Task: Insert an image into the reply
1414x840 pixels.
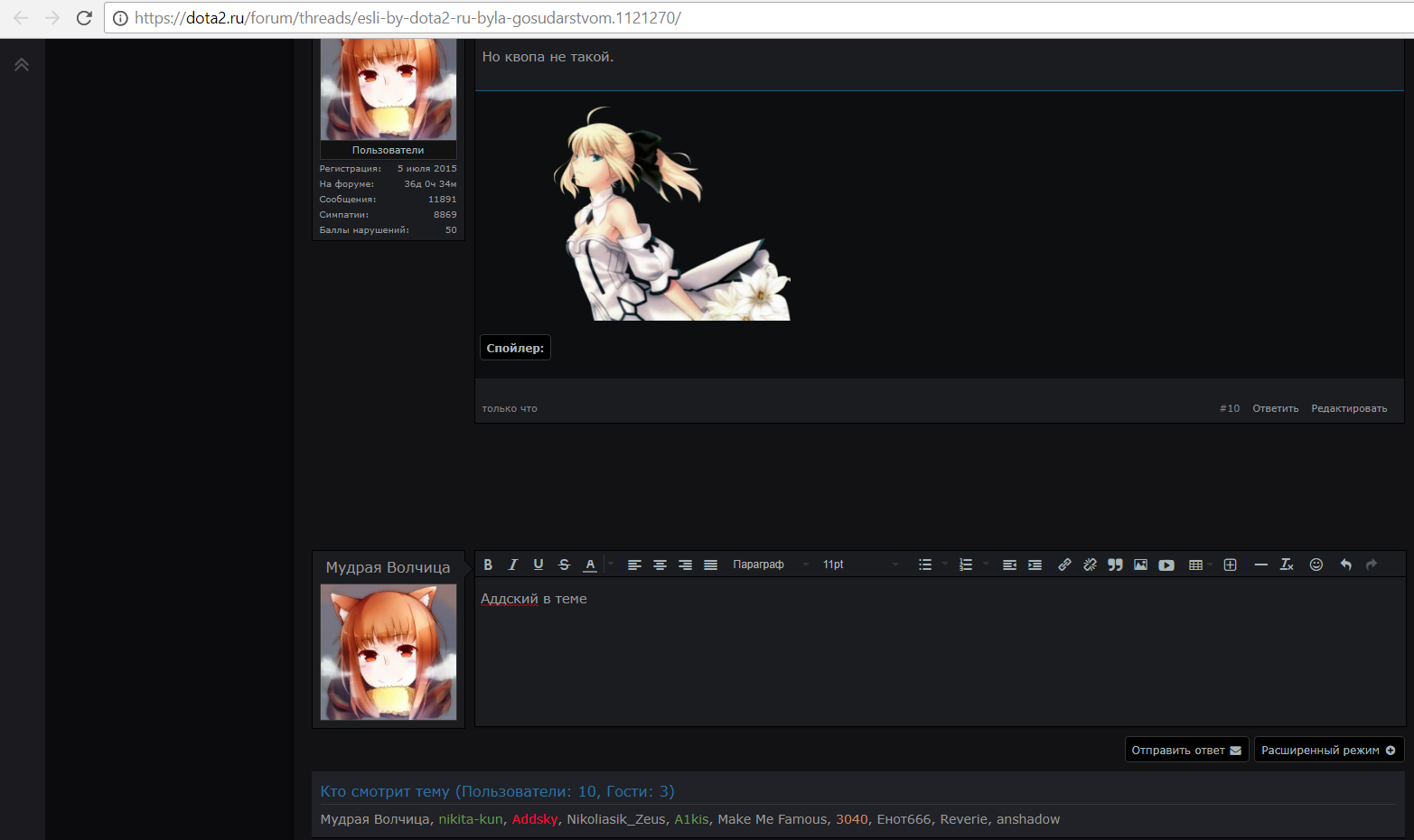Action: pos(1140,564)
